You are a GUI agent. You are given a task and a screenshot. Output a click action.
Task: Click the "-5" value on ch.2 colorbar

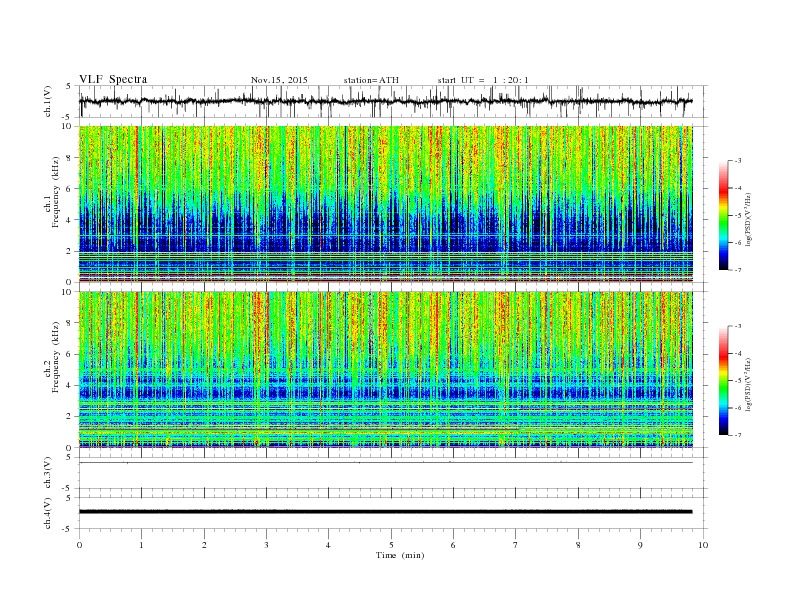[x=738, y=380]
